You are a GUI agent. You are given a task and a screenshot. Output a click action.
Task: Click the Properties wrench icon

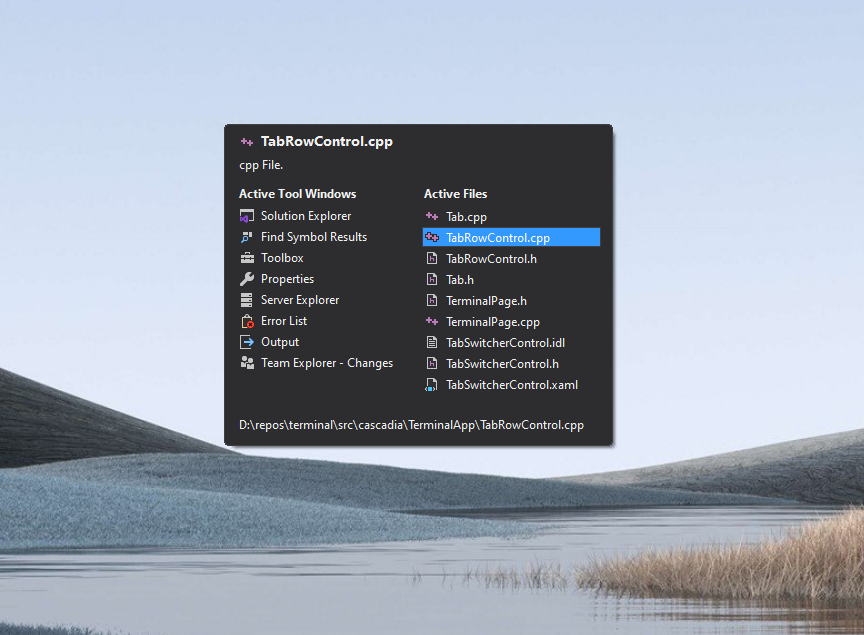point(247,279)
